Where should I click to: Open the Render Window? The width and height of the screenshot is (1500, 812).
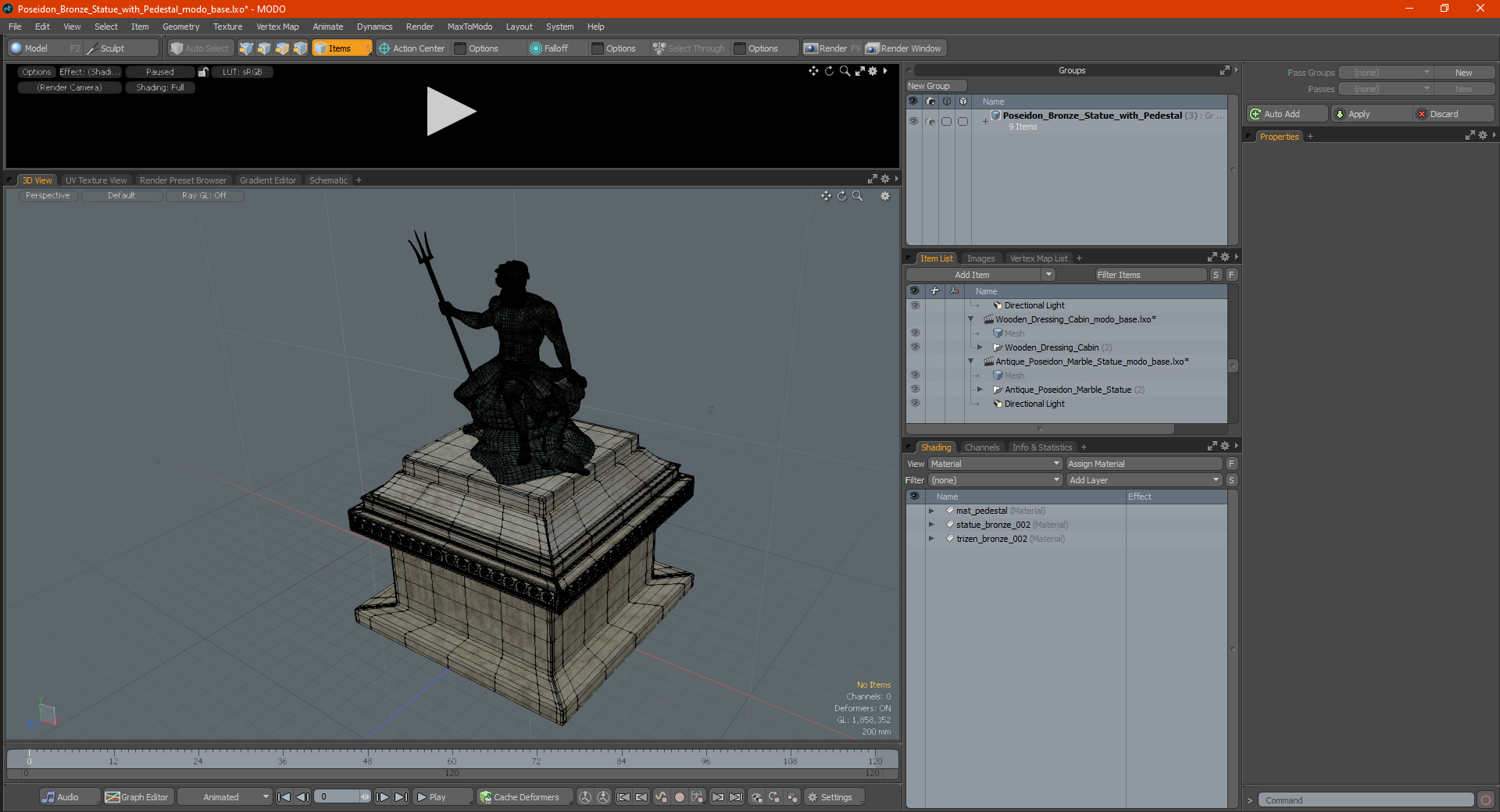point(905,48)
